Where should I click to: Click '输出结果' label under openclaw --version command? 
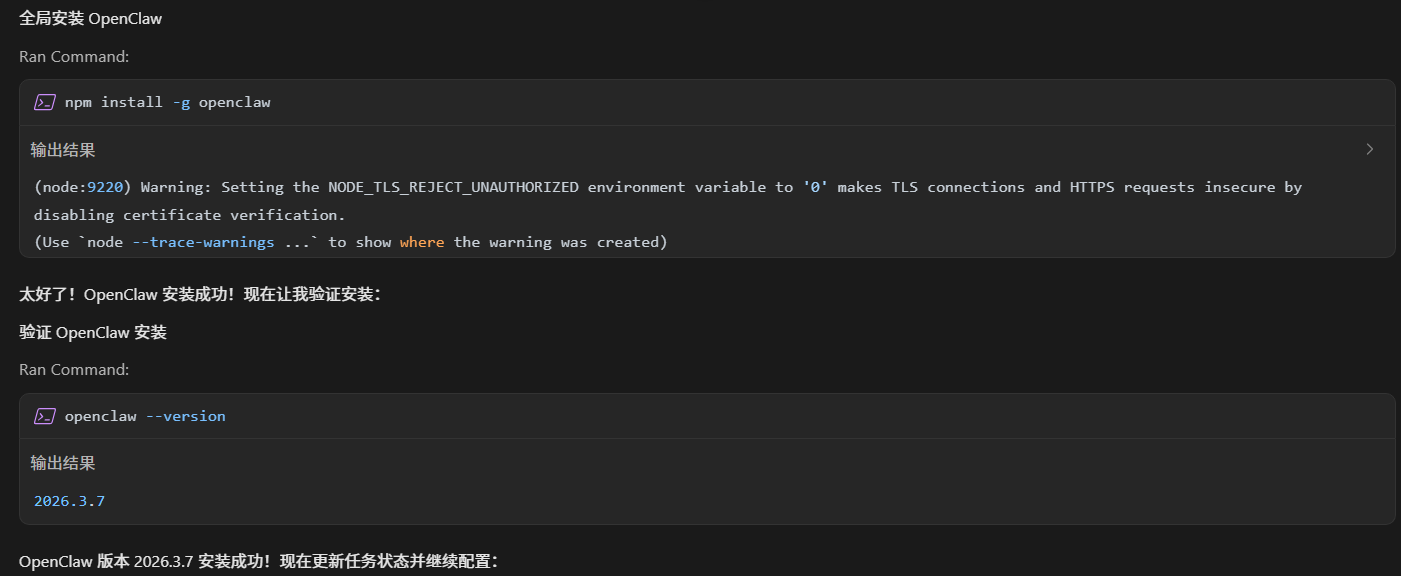click(63, 463)
